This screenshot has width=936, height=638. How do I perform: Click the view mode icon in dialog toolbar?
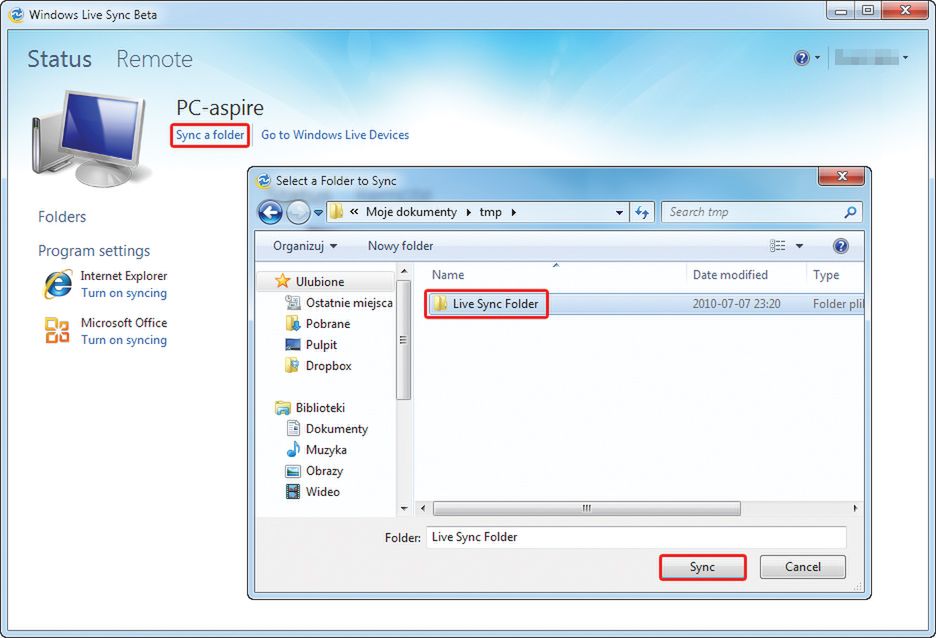pyautogui.click(x=777, y=246)
